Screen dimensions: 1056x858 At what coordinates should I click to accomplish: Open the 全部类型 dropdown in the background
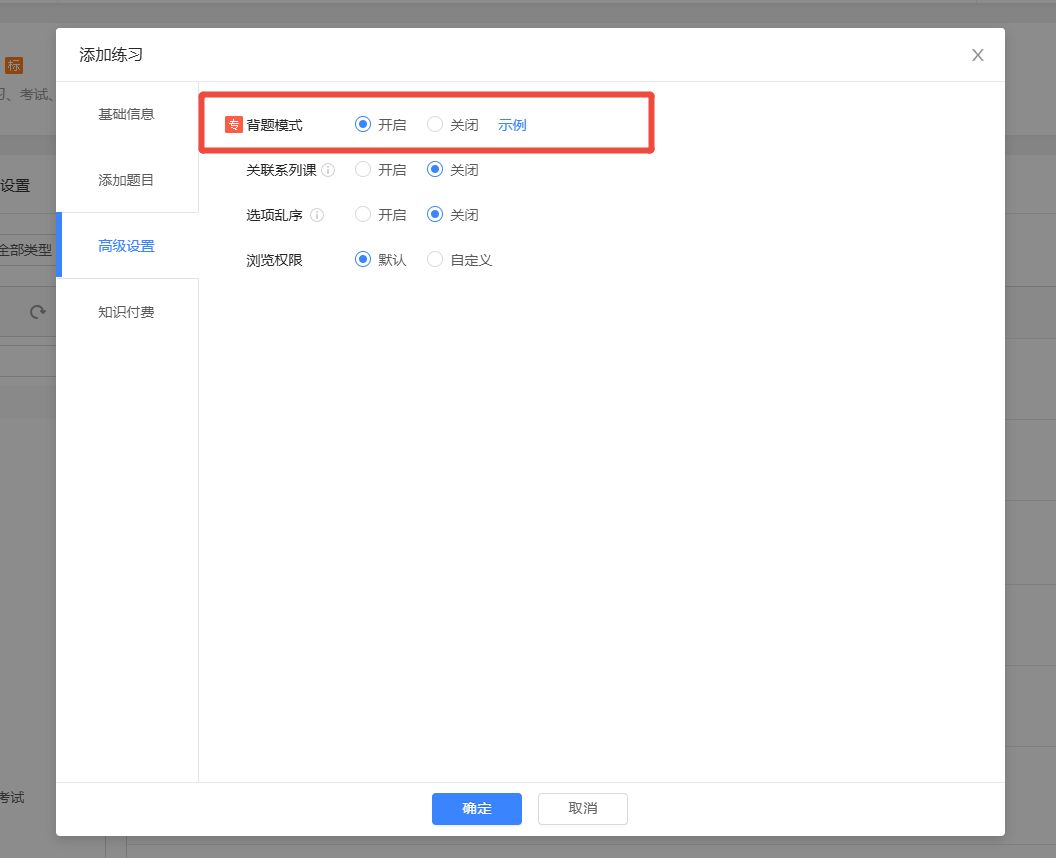(26, 250)
